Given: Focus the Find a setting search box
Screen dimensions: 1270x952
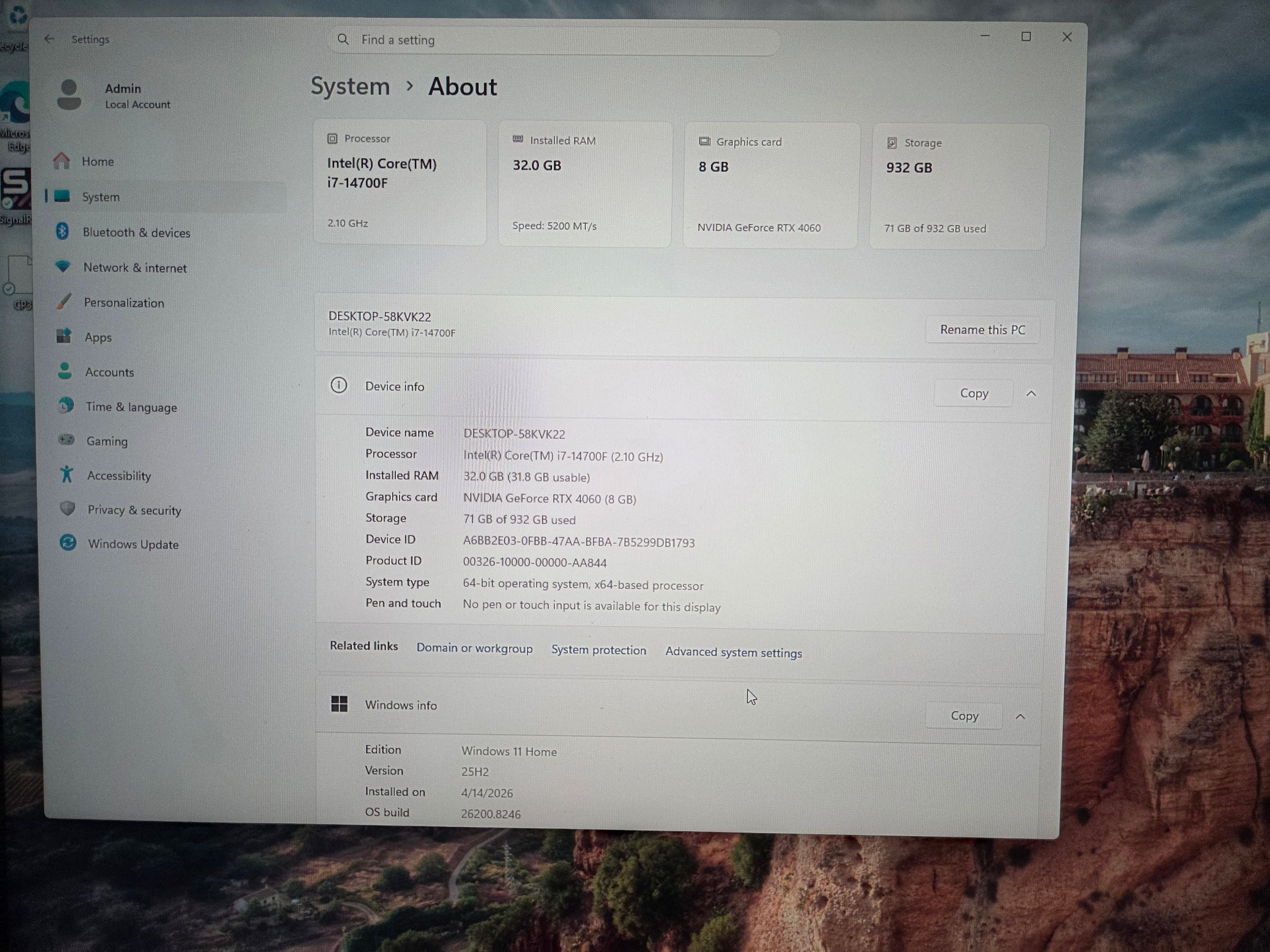Looking at the screenshot, I should pos(554,40).
